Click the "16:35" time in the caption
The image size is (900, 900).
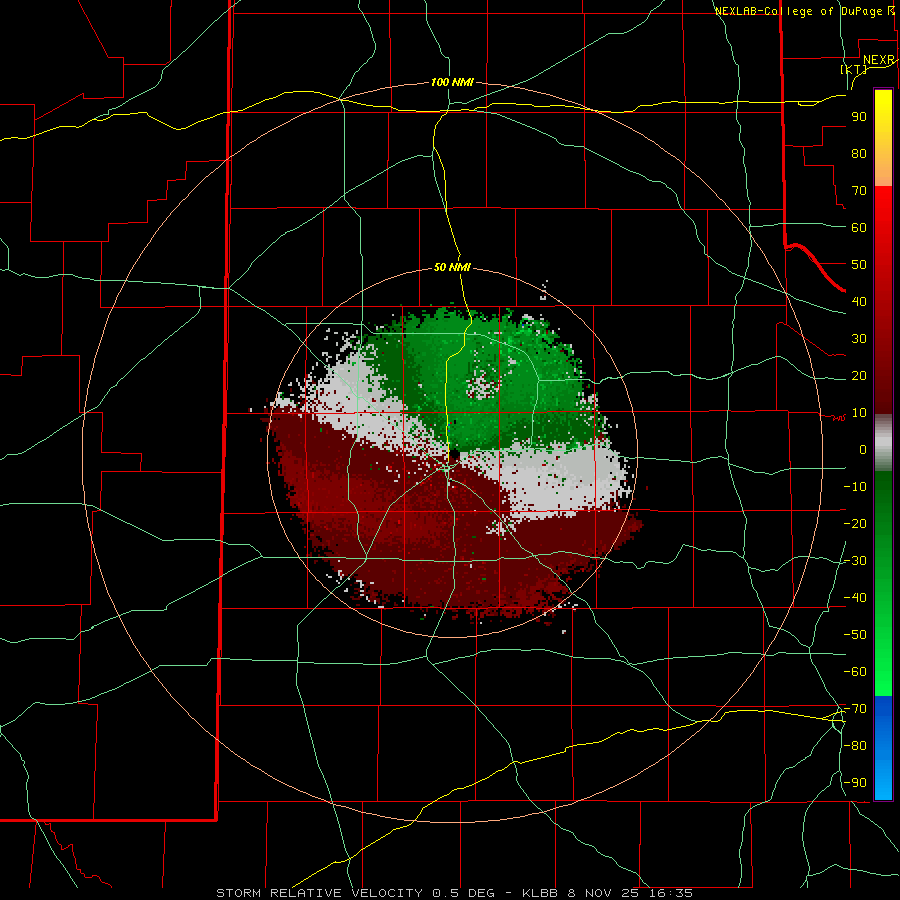pyautogui.click(x=670, y=893)
